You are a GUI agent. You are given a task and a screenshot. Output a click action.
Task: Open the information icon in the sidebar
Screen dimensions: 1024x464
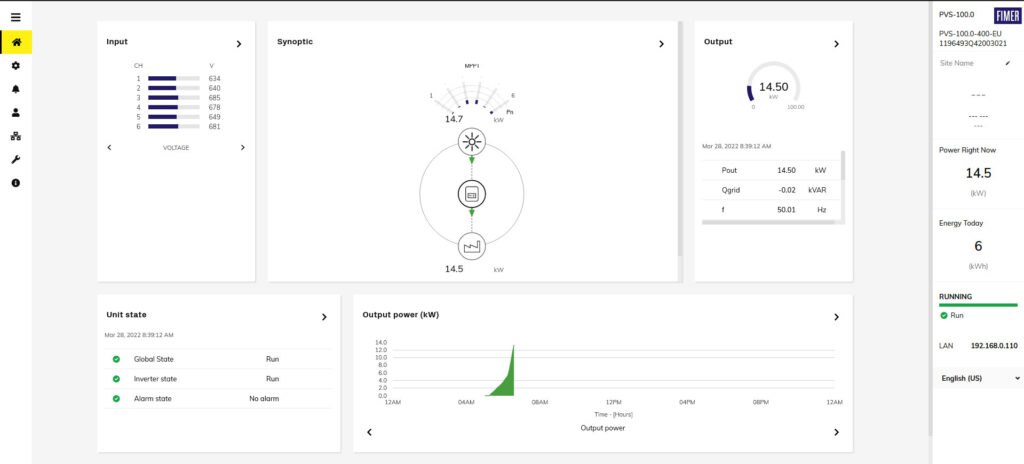click(16, 183)
